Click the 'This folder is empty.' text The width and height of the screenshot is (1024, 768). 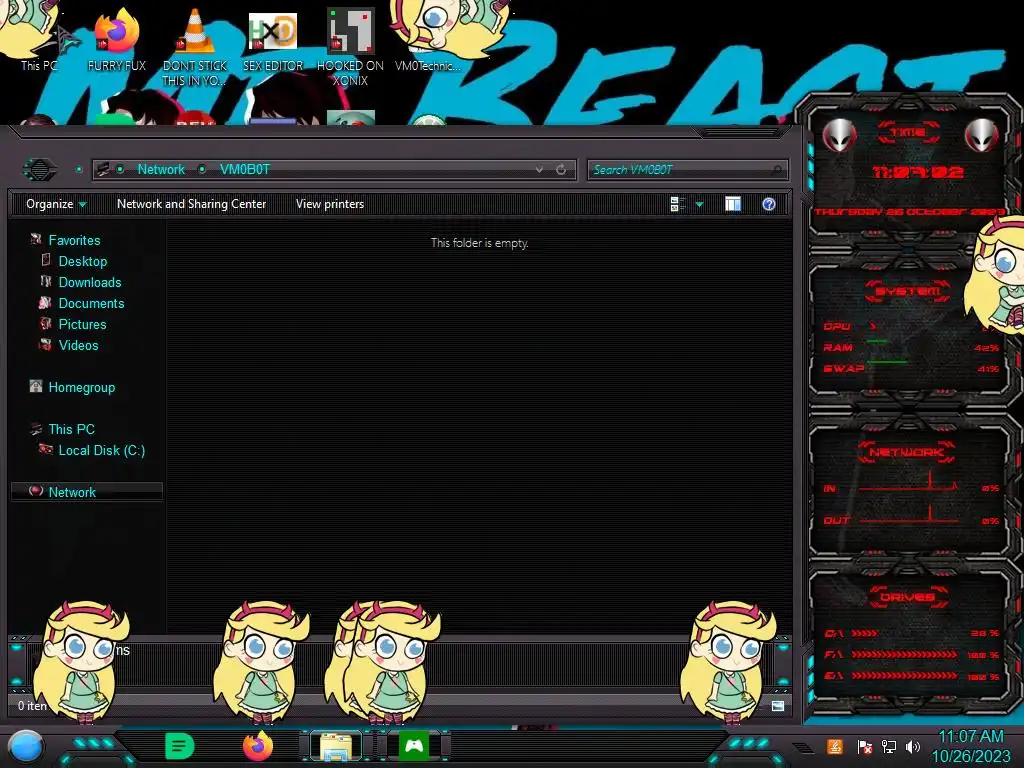point(479,243)
